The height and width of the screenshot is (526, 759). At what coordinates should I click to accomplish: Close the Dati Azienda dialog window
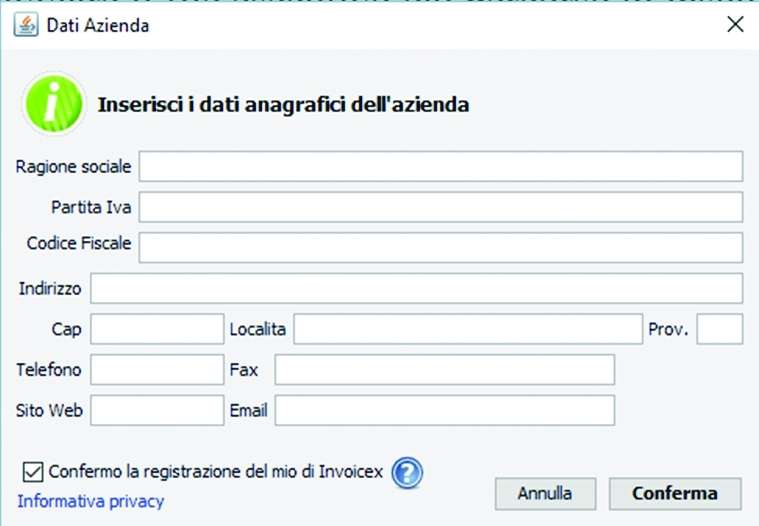coord(734,25)
